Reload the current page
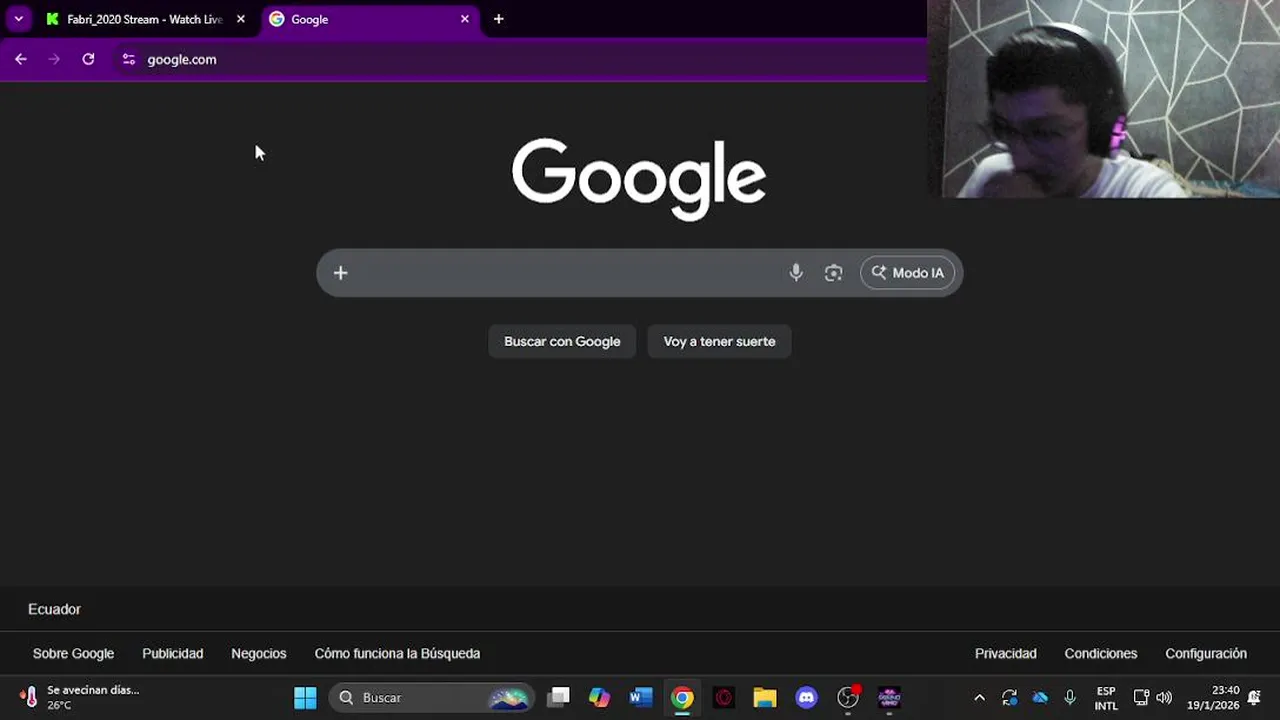 [88, 59]
